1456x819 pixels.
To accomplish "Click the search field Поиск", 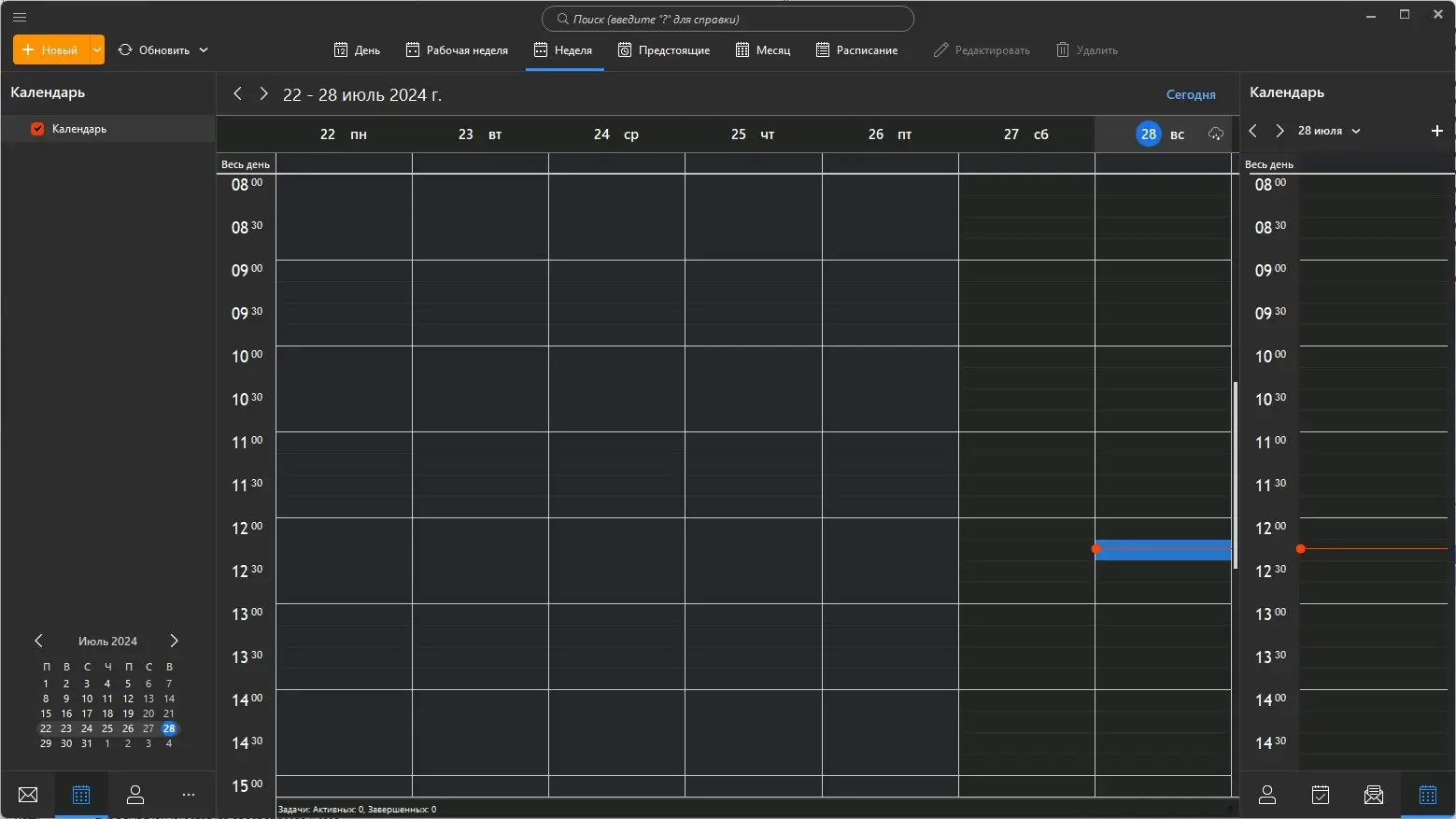I will coord(728,19).
